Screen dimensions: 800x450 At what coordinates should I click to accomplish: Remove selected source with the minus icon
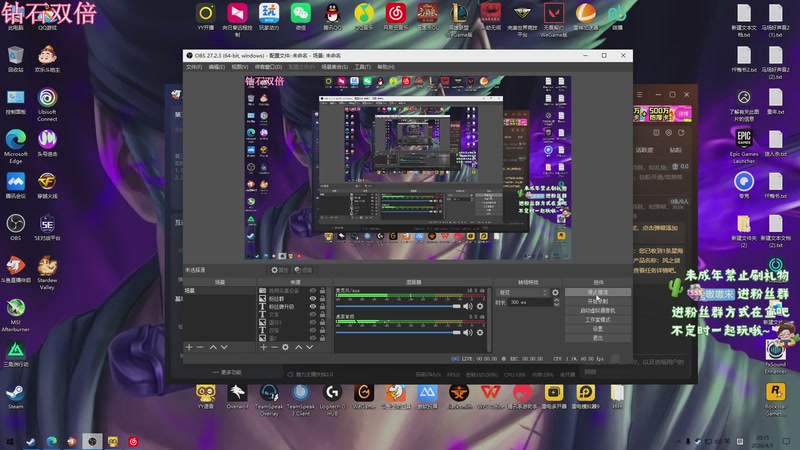[274, 347]
